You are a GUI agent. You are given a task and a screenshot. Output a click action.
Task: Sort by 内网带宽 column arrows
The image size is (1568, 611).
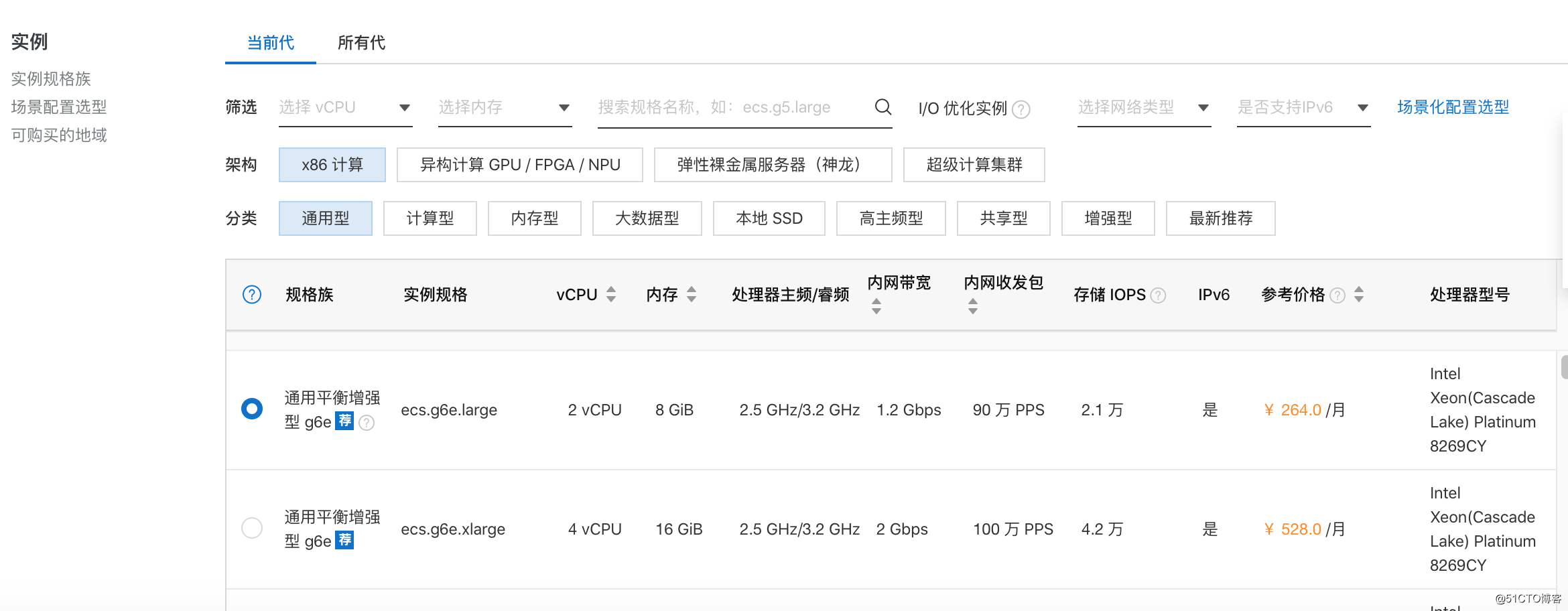tap(876, 306)
